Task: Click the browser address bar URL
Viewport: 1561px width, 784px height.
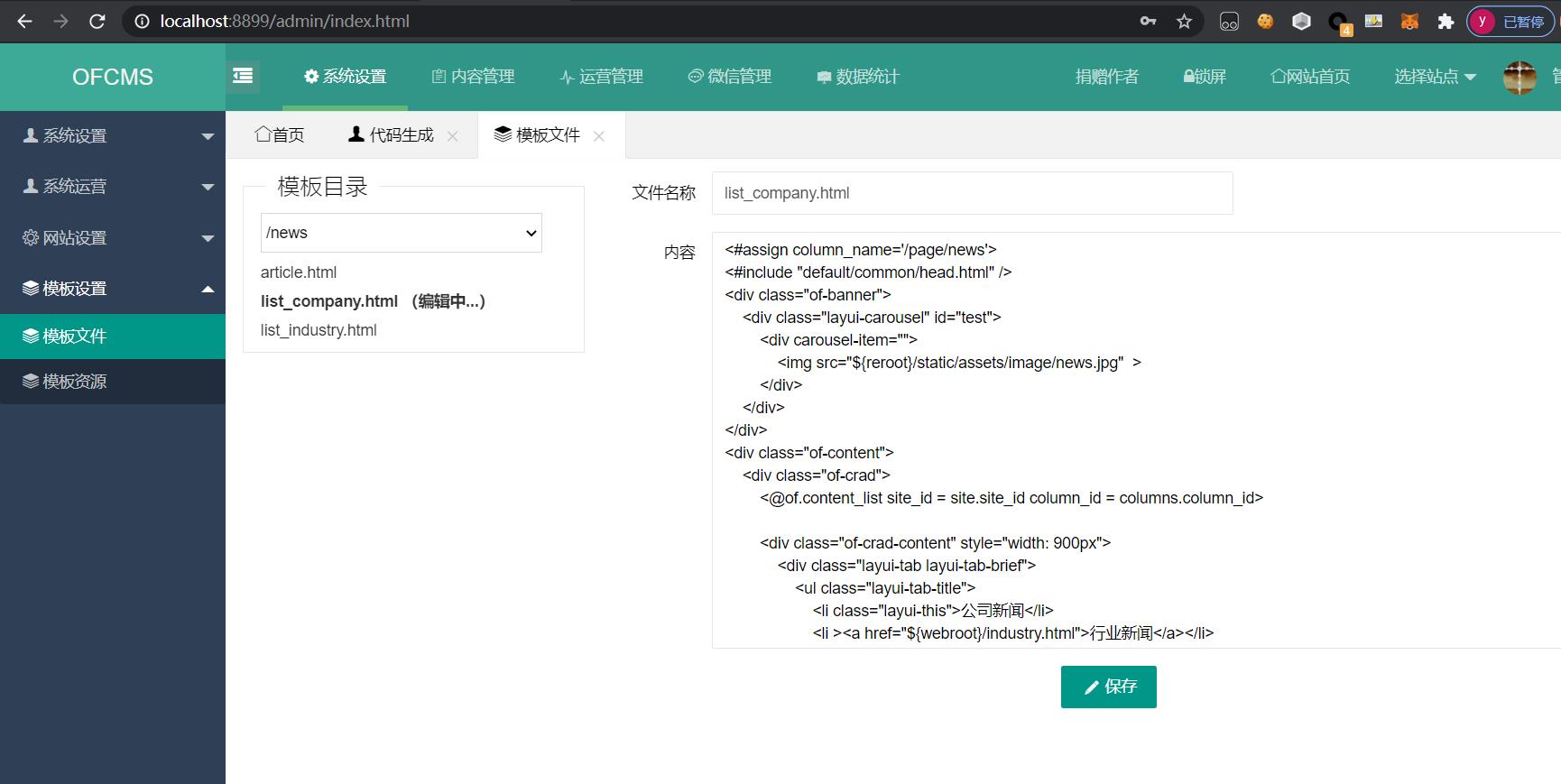Action: tap(285, 21)
